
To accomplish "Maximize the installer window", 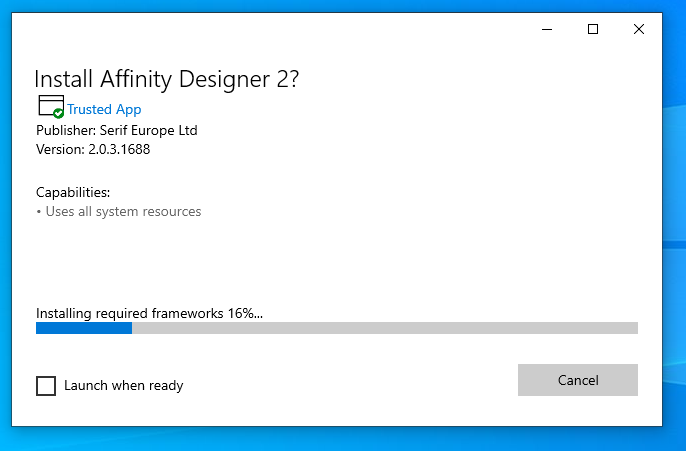I will click(x=593, y=29).
